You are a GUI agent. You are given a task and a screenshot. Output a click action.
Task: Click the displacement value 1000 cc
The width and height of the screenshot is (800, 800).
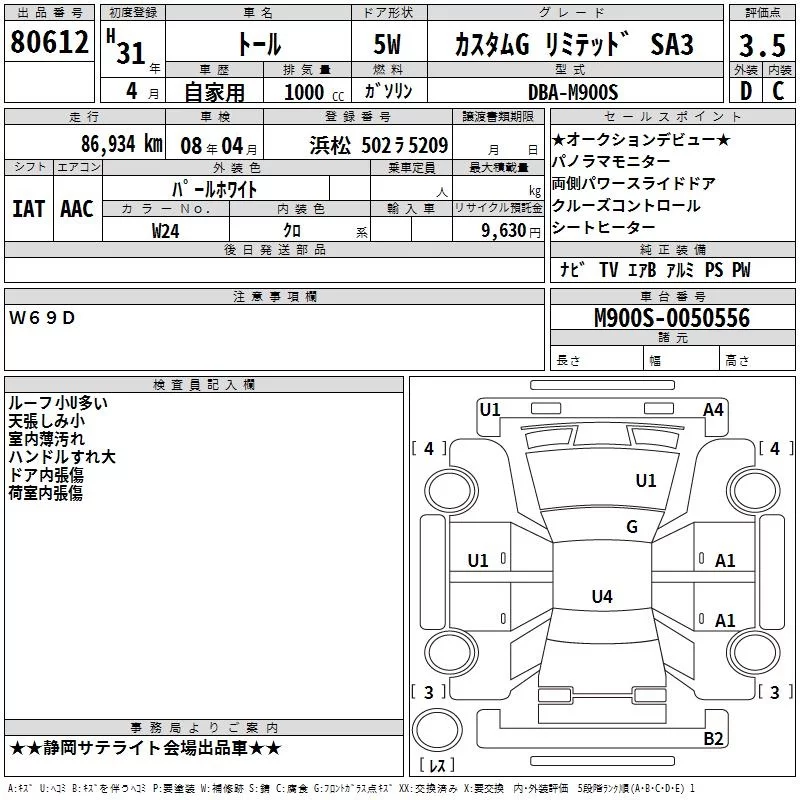click(314, 92)
